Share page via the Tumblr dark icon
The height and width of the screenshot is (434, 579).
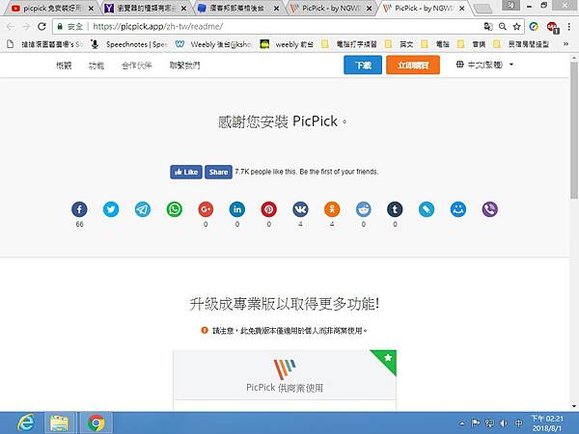395,209
